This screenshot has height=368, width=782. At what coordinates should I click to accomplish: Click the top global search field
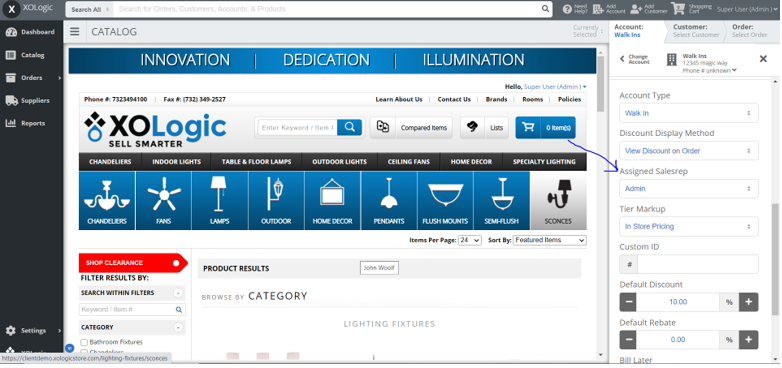[x=328, y=9]
